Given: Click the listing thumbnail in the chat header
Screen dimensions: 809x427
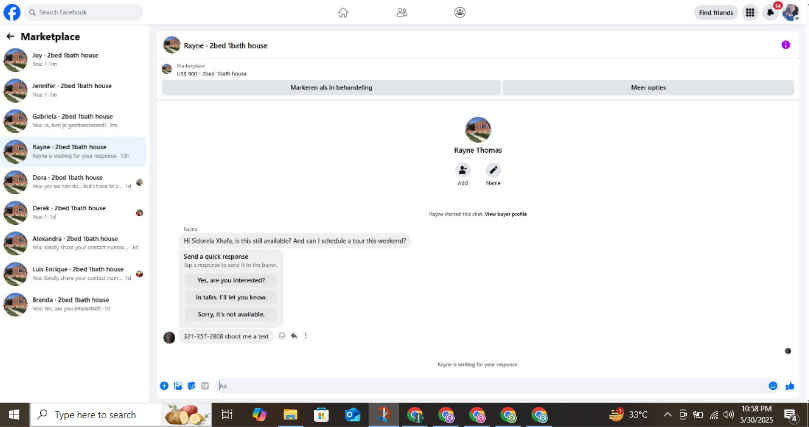Looking at the screenshot, I should pyautogui.click(x=172, y=45).
